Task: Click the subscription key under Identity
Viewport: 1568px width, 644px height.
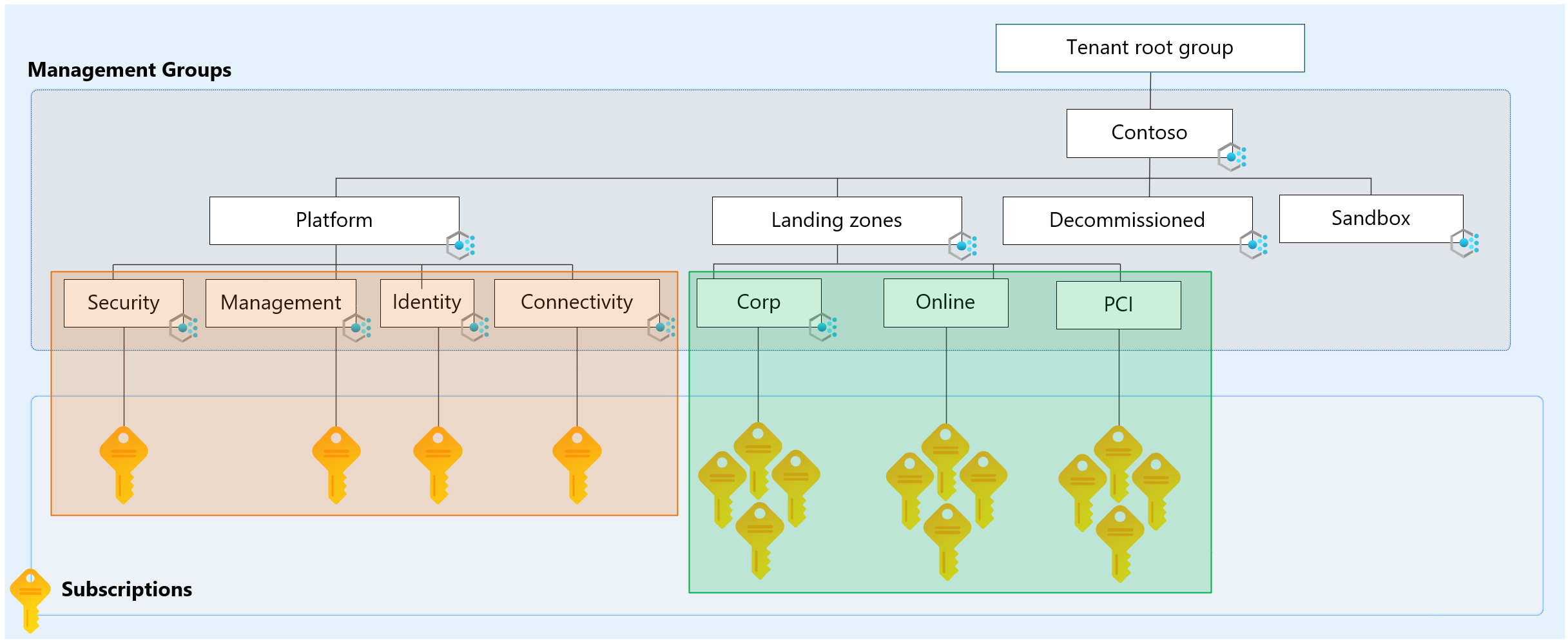Action: pos(438,464)
